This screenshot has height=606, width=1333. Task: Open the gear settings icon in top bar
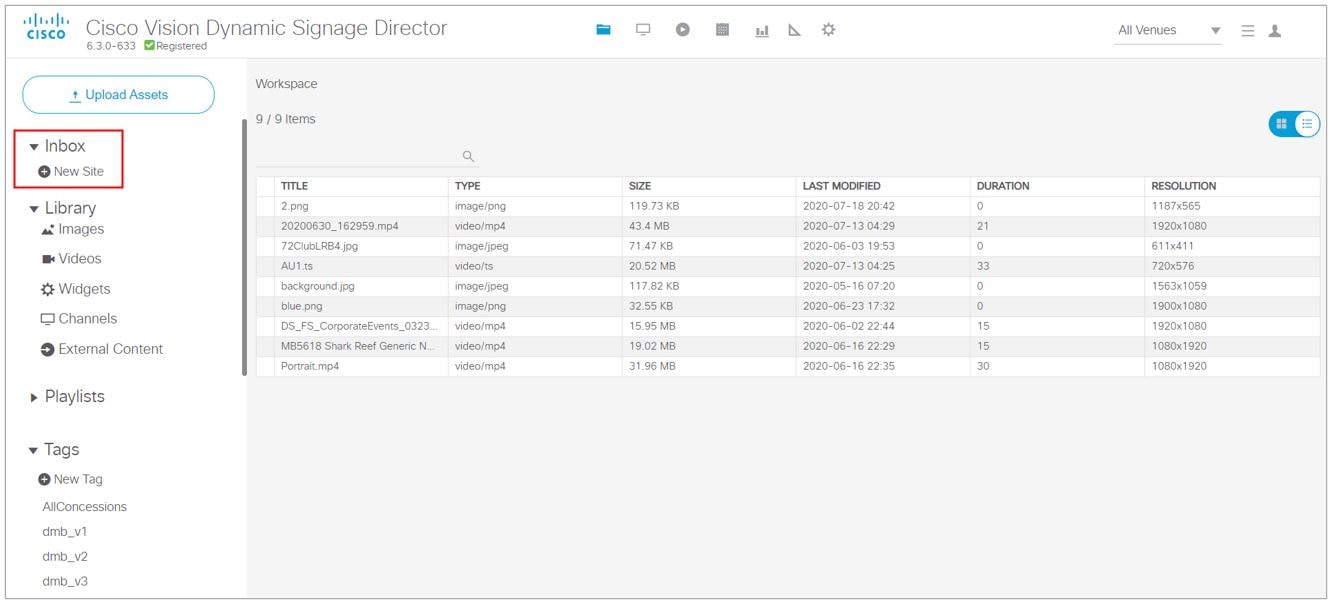tap(828, 30)
